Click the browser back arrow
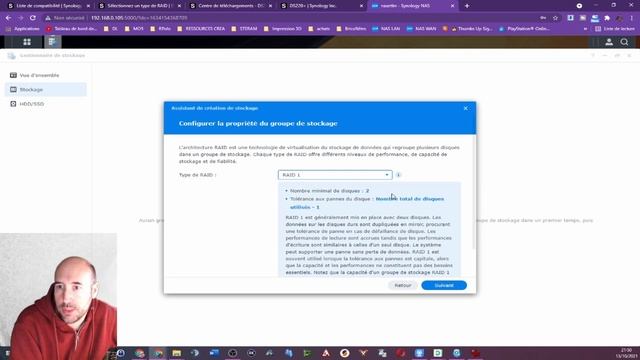The width and height of the screenshot is (640, 360). [x=9, y=18]
